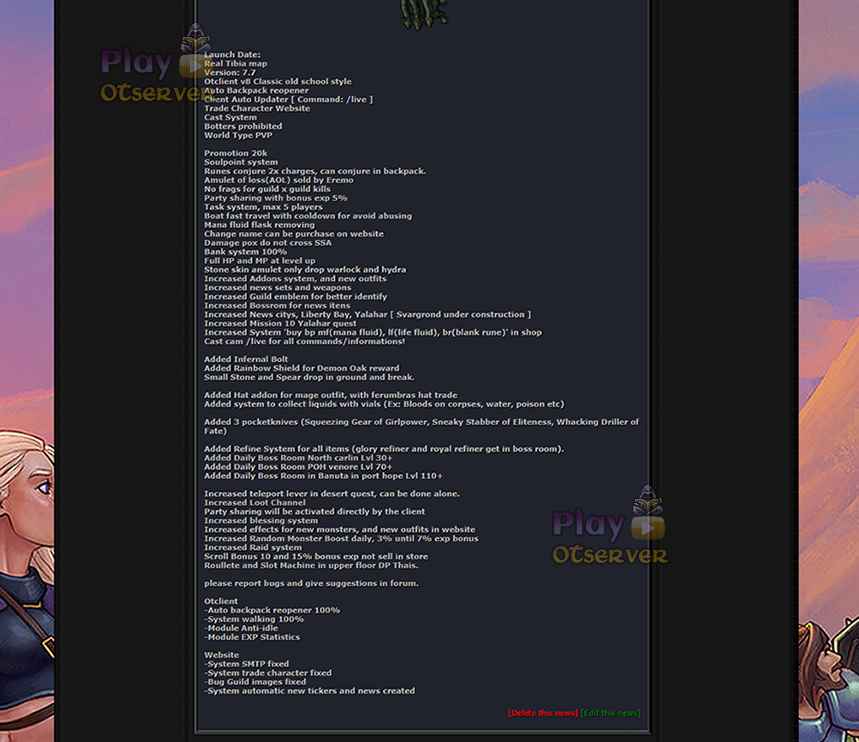The height and width of the screenshot is (742, 859).
Task: Select the Trade Character Website text line
Action: 257,109
